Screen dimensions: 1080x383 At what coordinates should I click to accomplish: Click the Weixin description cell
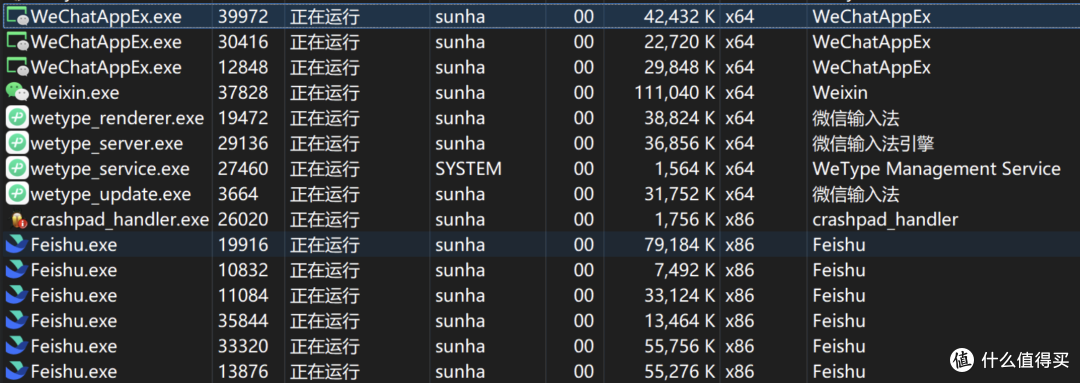click(x=840, y=92)
